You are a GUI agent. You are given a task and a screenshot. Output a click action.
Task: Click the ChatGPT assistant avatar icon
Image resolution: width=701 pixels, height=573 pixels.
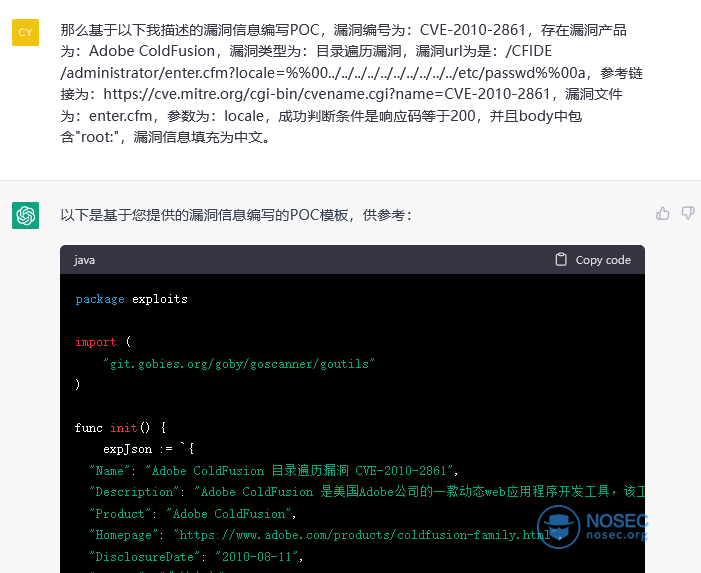(x=25, y=215)
